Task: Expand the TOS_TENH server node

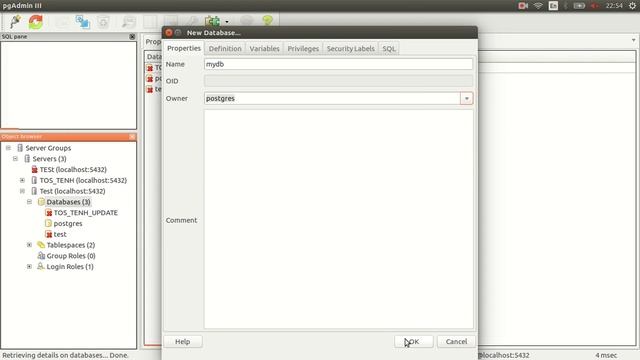Action: coord(22,180)
